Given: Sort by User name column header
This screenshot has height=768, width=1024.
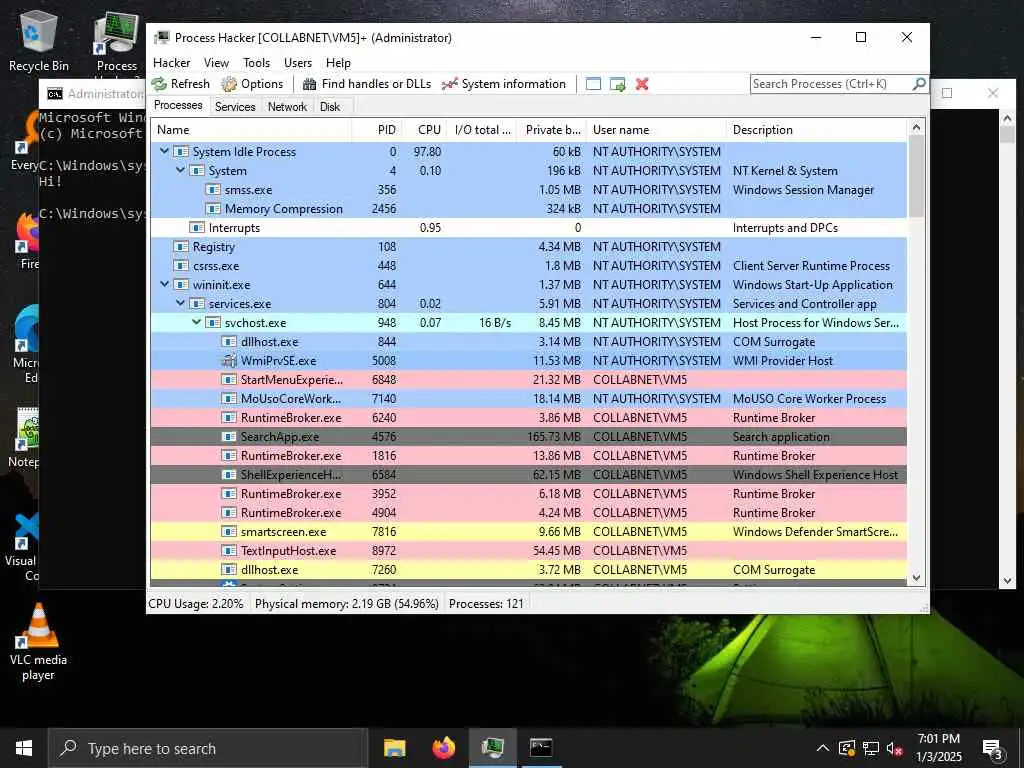Looking at the screenshot, I should (x=656, y=129).
